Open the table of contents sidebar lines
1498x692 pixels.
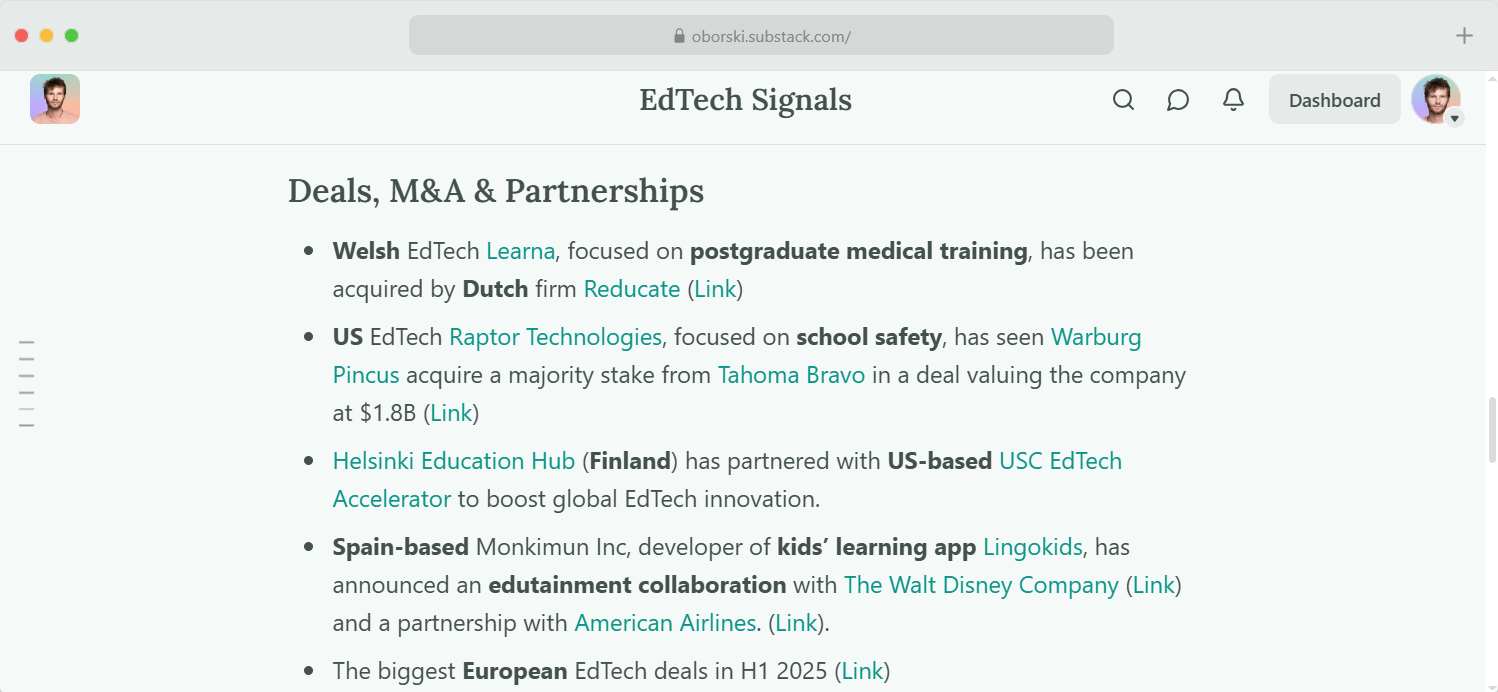[27, 384]
